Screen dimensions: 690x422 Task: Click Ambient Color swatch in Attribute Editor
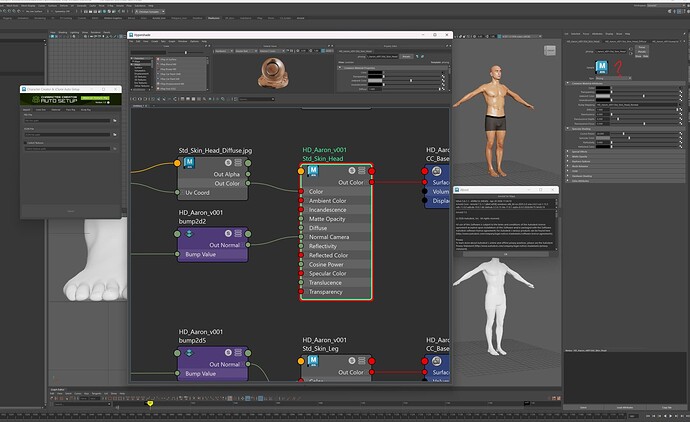click(x=603, y=96)
